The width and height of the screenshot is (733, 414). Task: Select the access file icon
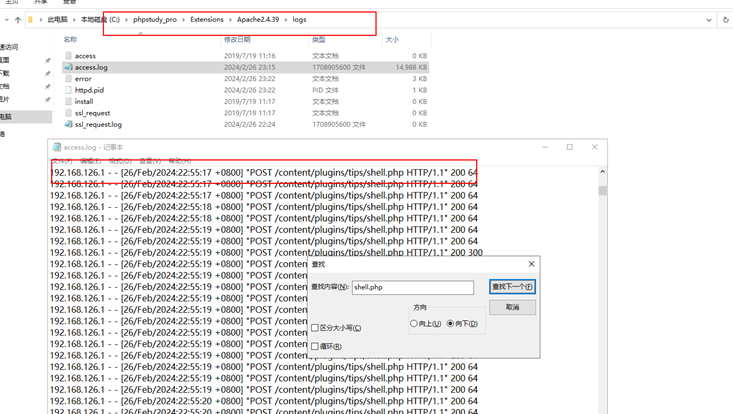[x=69, y=56]
